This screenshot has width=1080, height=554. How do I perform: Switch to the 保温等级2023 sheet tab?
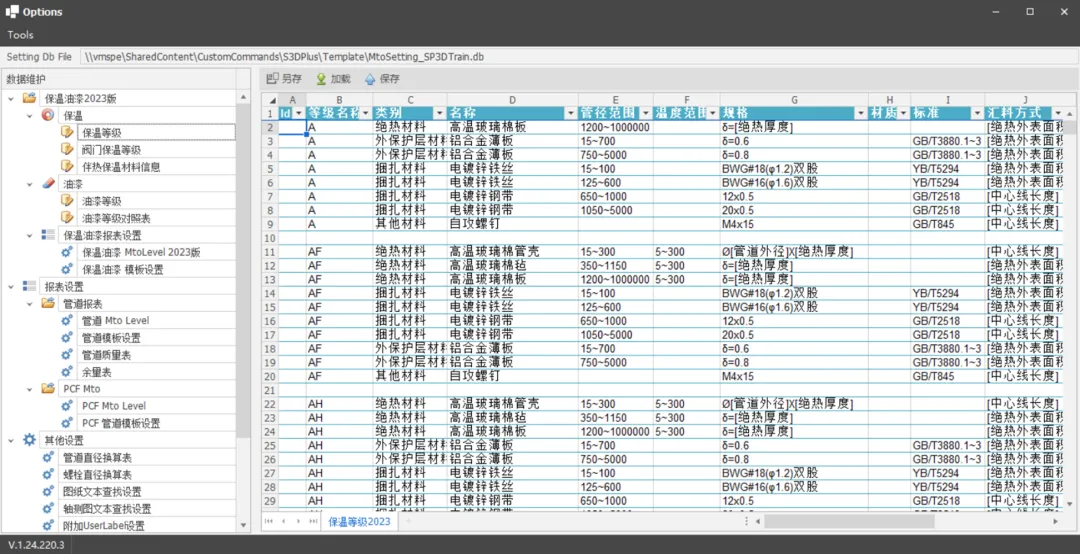click(359, 522)
